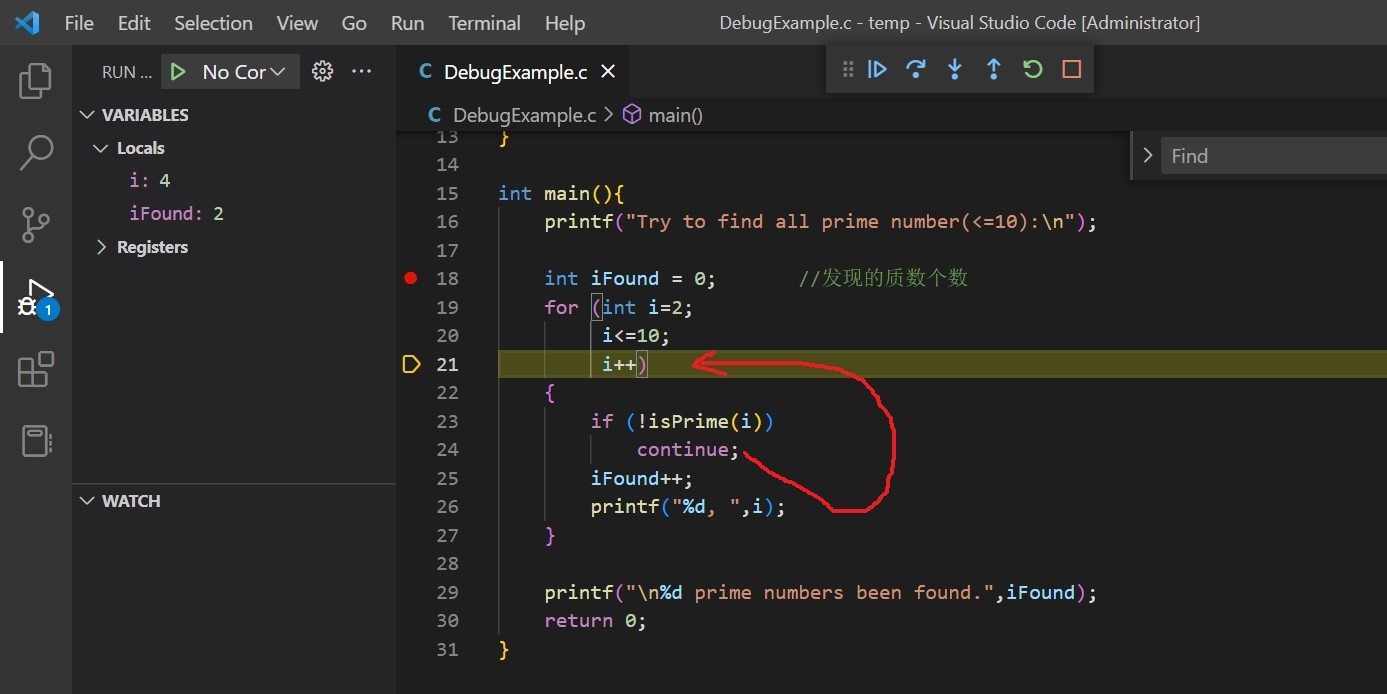Select the DebugExample.c editor tab
This screenshot has height=694, width=1387.
[x=514, y=72]
